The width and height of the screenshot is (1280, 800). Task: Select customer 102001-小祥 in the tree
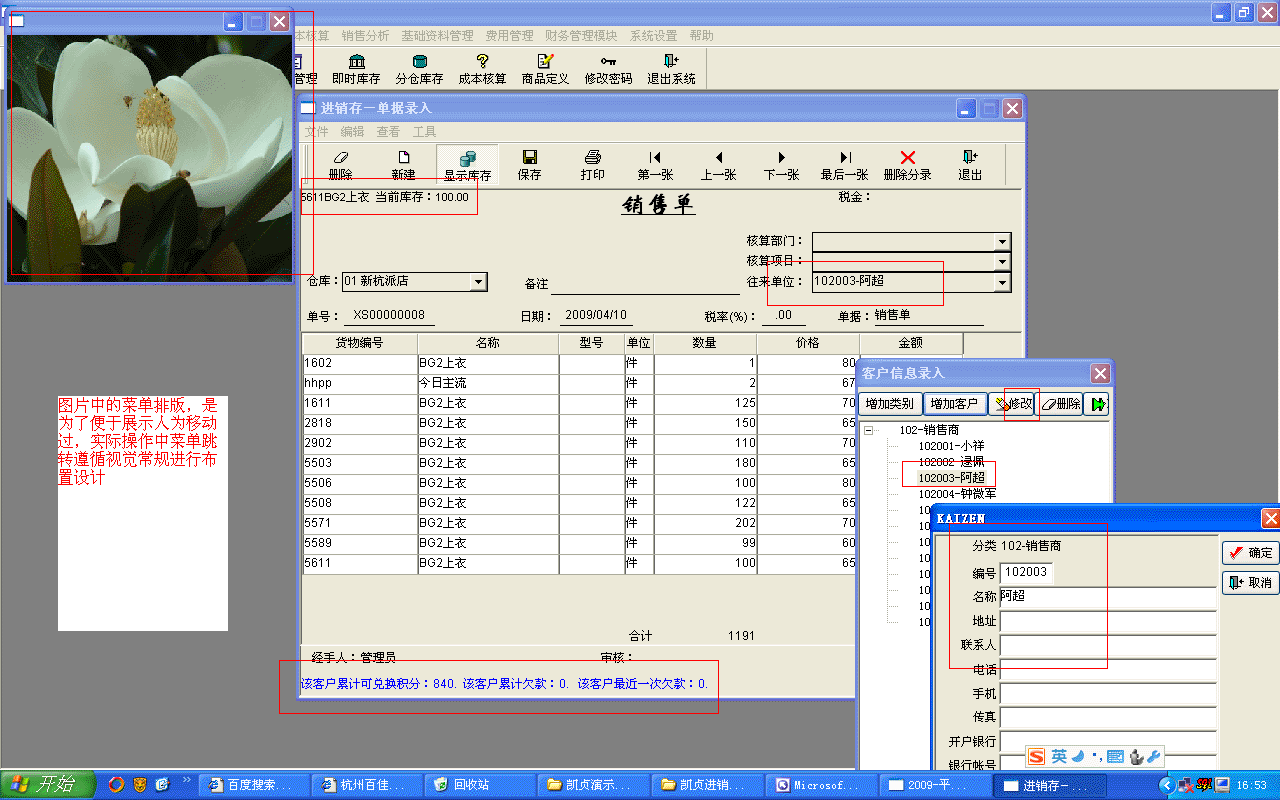click(x=951, y=446)
